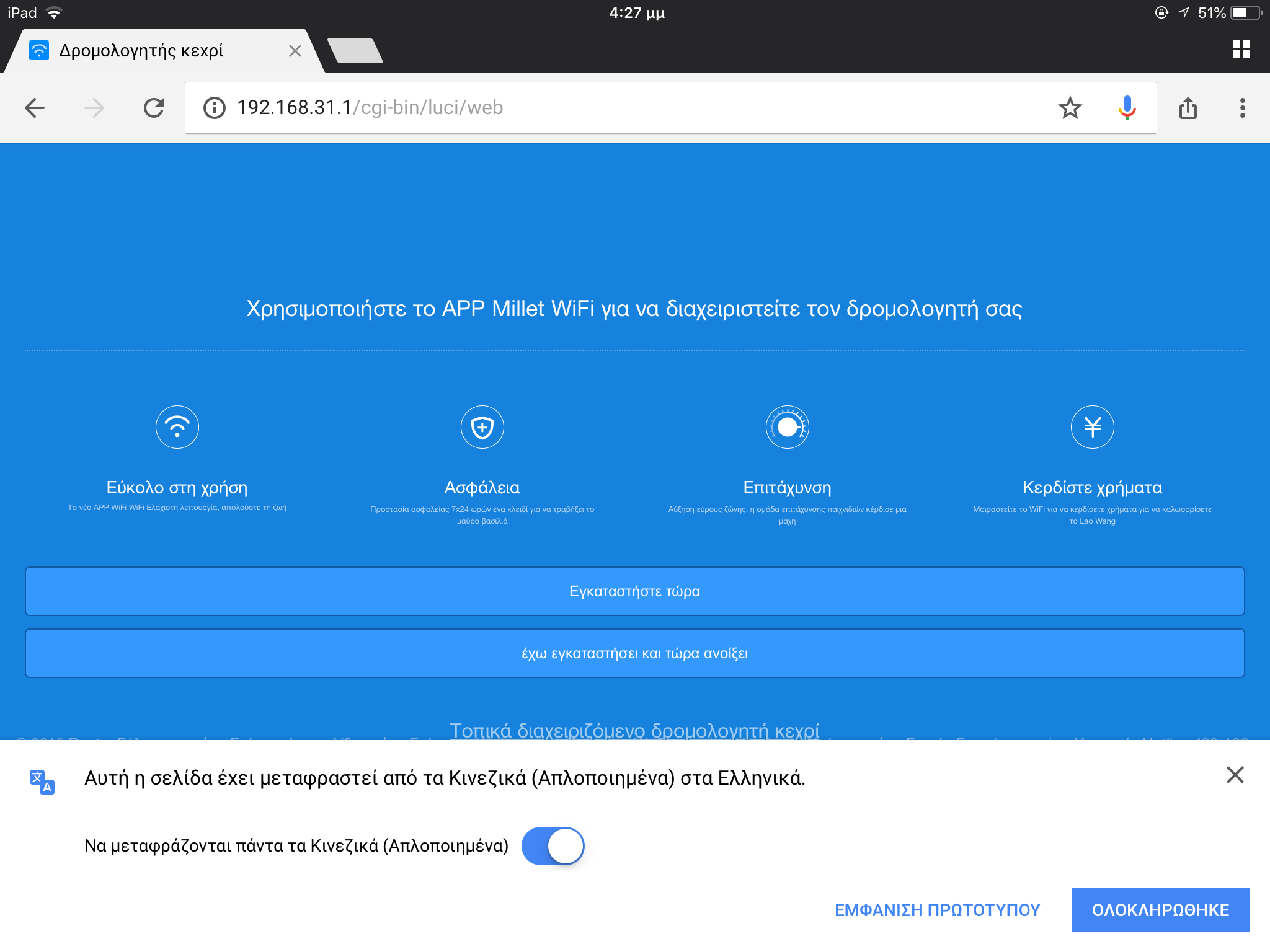Dismiss the translate banner with X
Image resolution: width=1270 pixels, height=952 pixels.
coord(1235,775)
